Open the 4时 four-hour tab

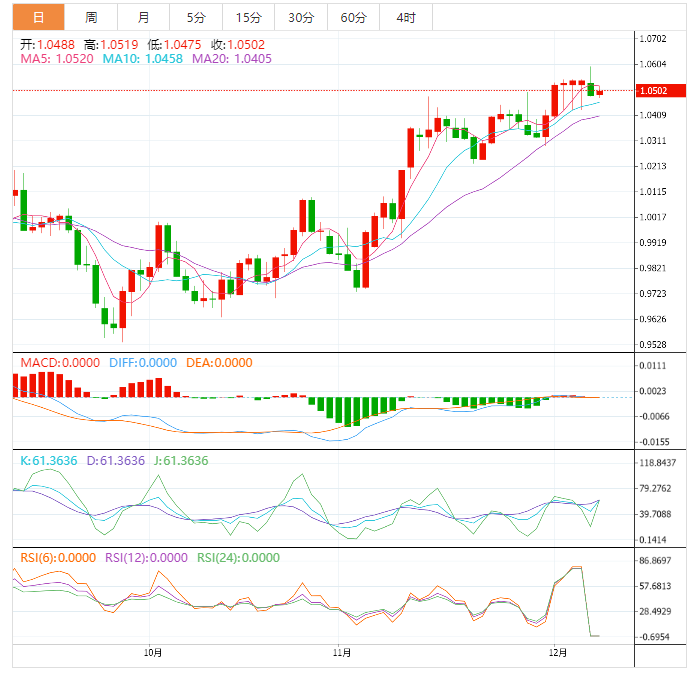tap(406, 17)
